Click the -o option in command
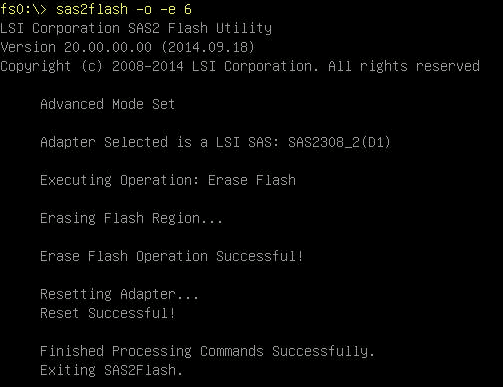 coord(144,9)
